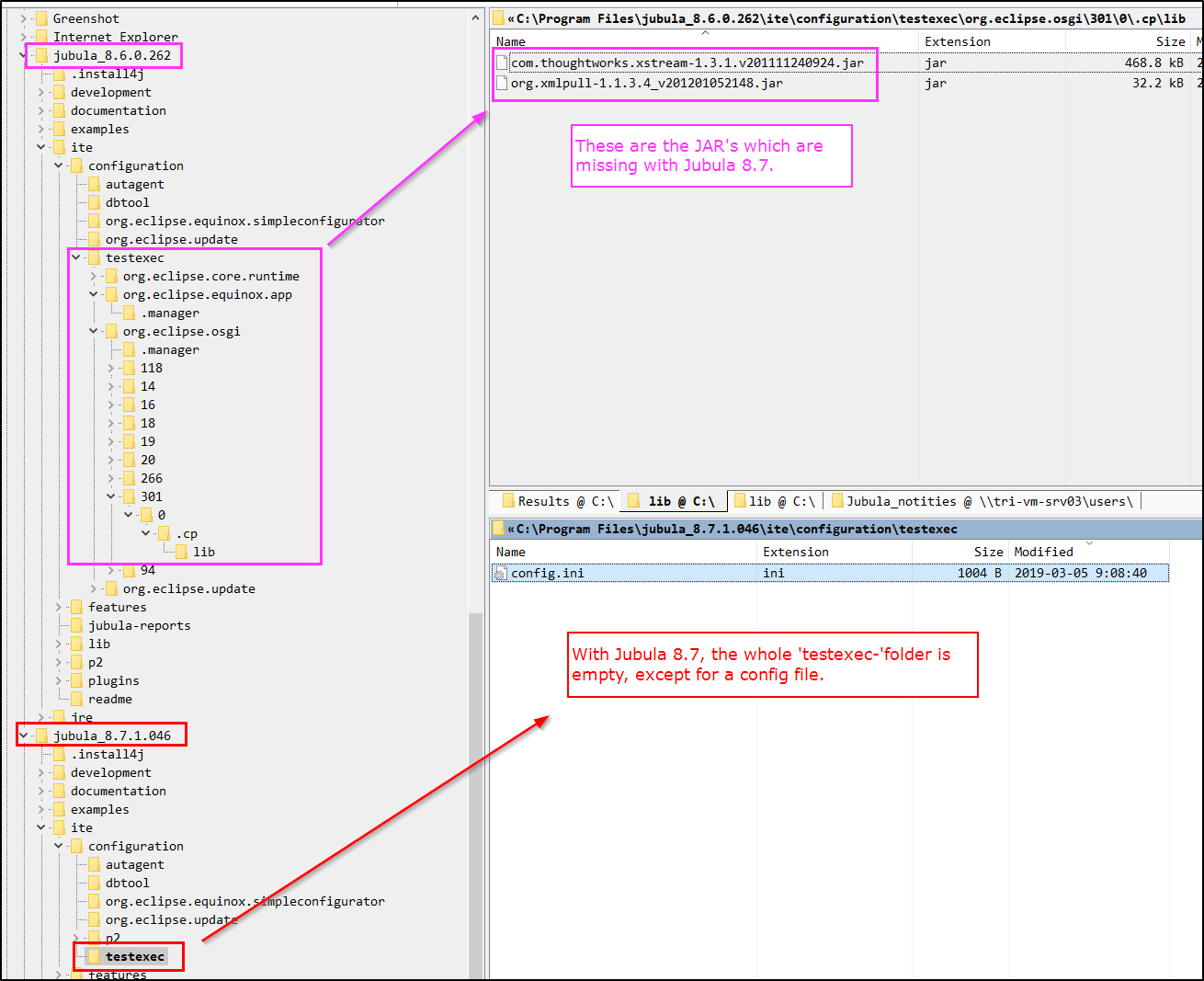
Task: Click the folder icon in the bottom pane path bar
Action: (x=498, y=529)
